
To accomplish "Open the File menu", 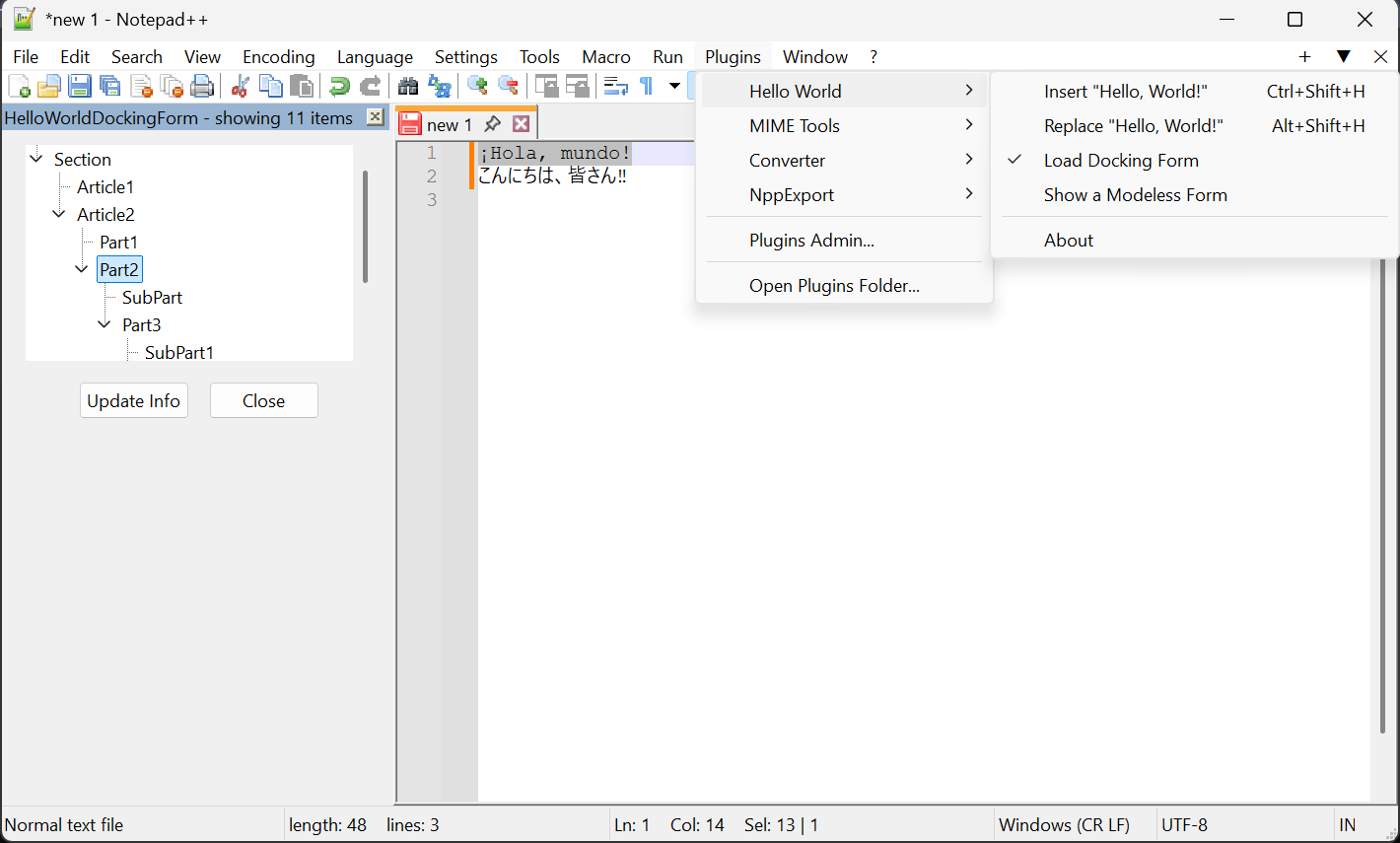I will click(x=26, y=57).
